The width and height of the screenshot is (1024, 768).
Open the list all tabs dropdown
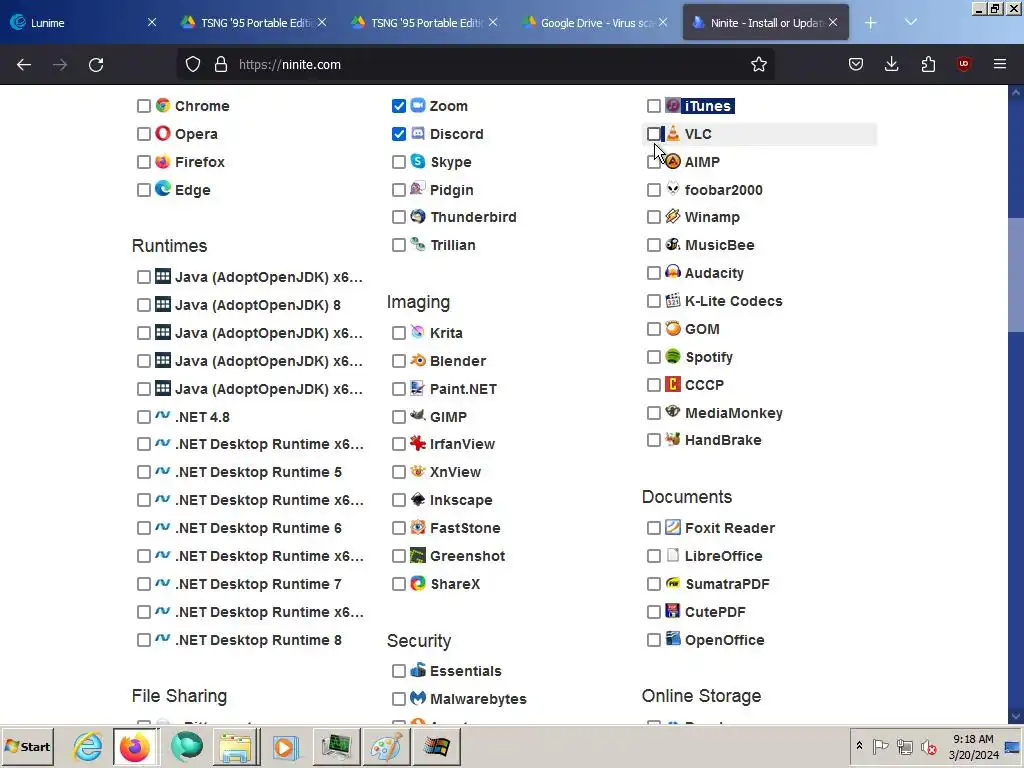tap(910, 22)
